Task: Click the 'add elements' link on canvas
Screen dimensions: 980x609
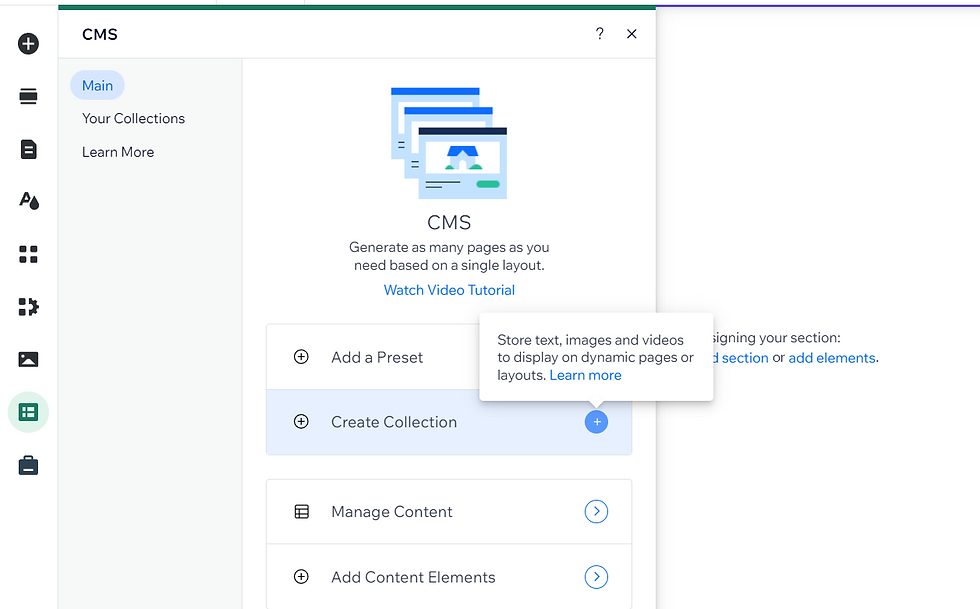Action: tap(831, 358)
